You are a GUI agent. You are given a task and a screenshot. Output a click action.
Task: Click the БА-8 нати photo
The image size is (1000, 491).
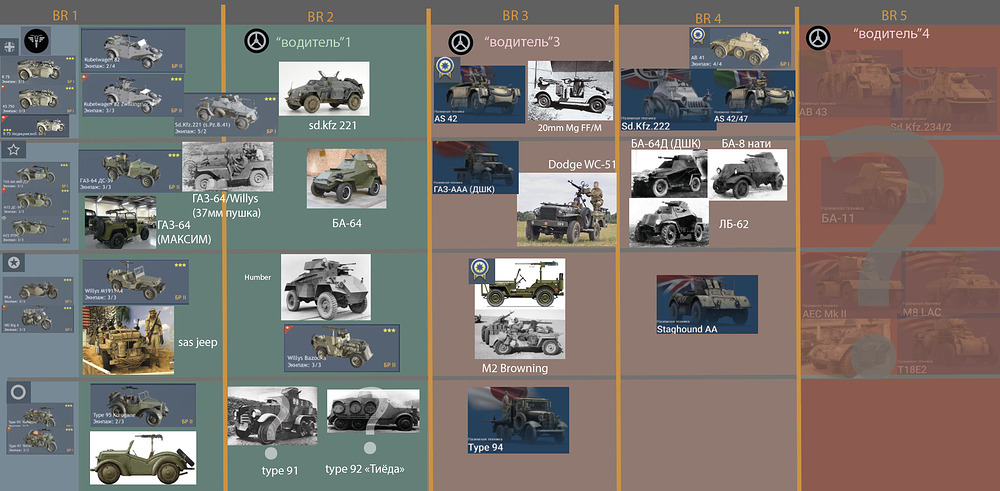[747, 174]
